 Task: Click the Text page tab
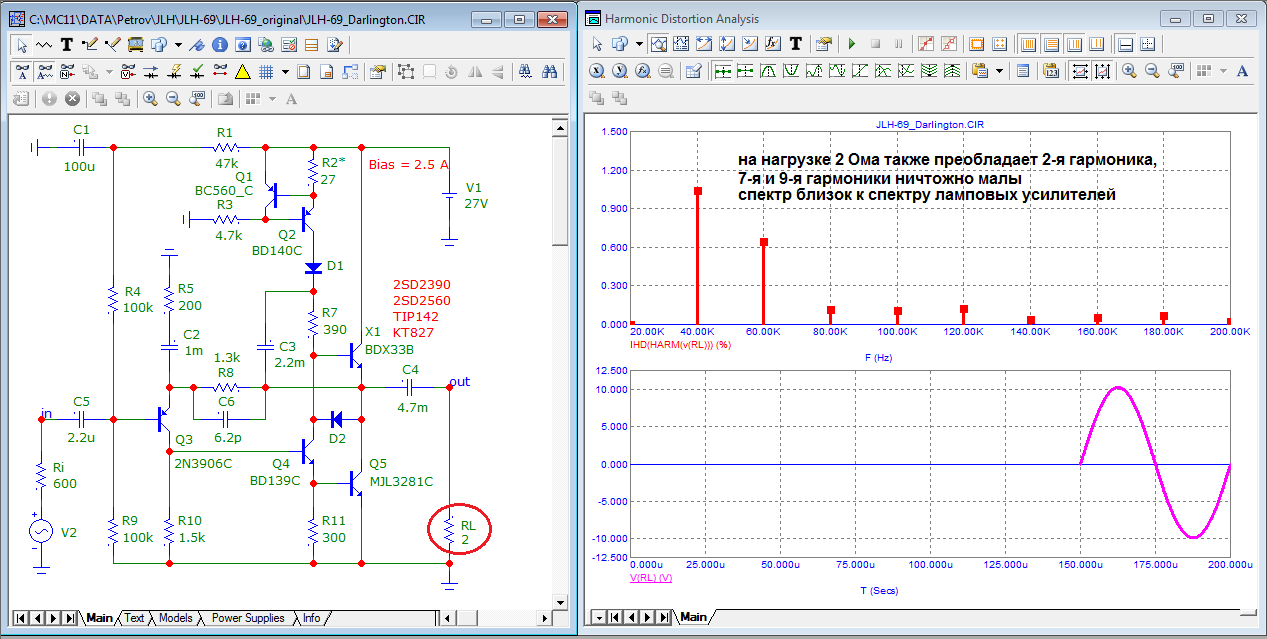(x=134, y=618)
